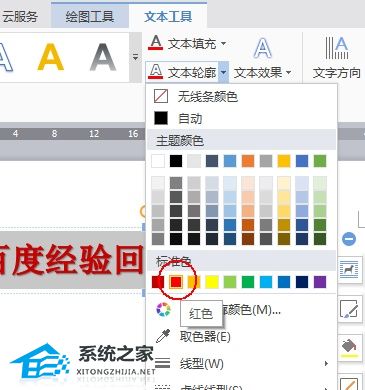
Task: Click the 文字方向 text direction icon
Action: [x=337, y=48]
